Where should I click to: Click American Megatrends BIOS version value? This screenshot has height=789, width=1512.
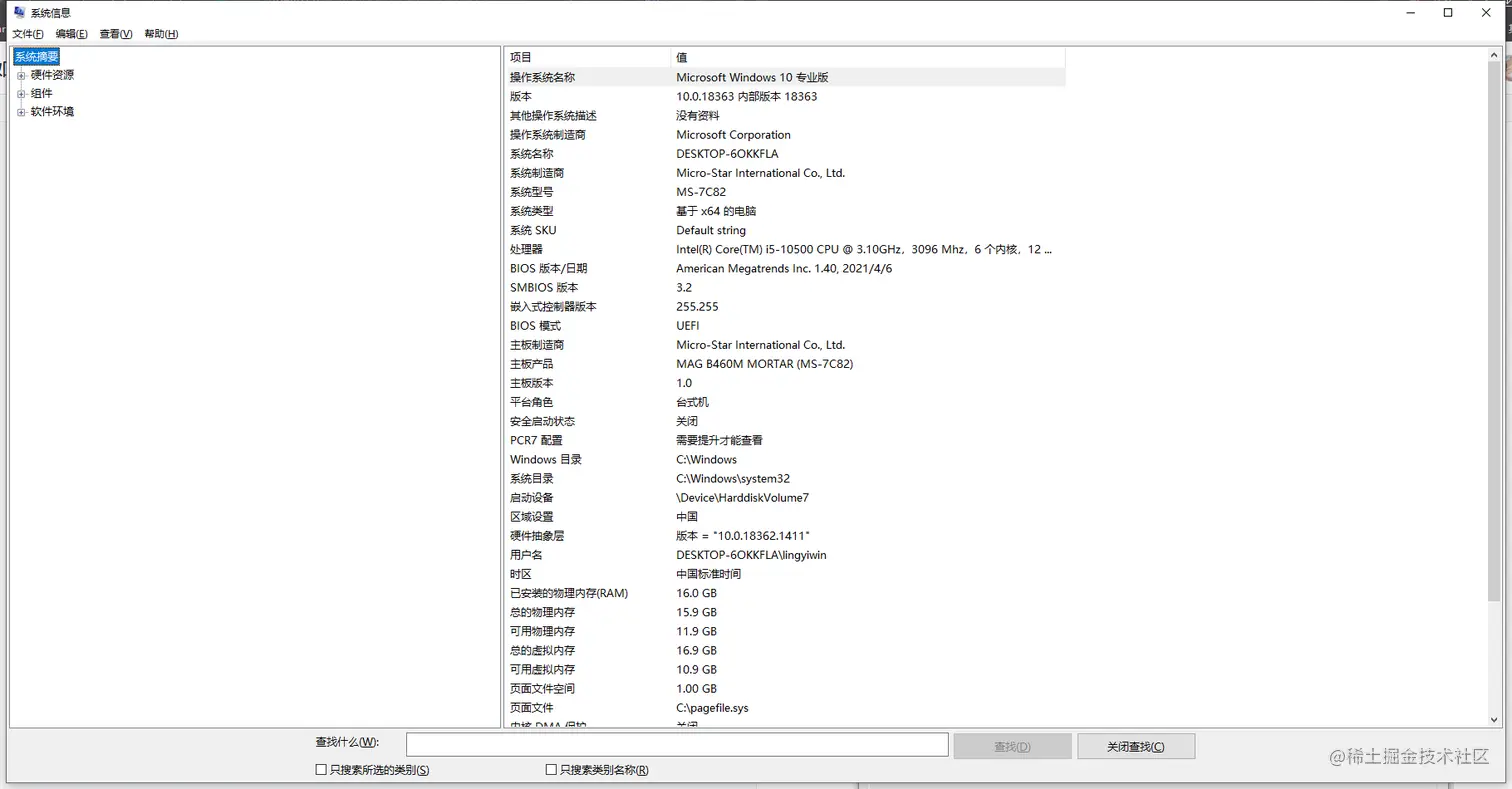click(784, 268)
